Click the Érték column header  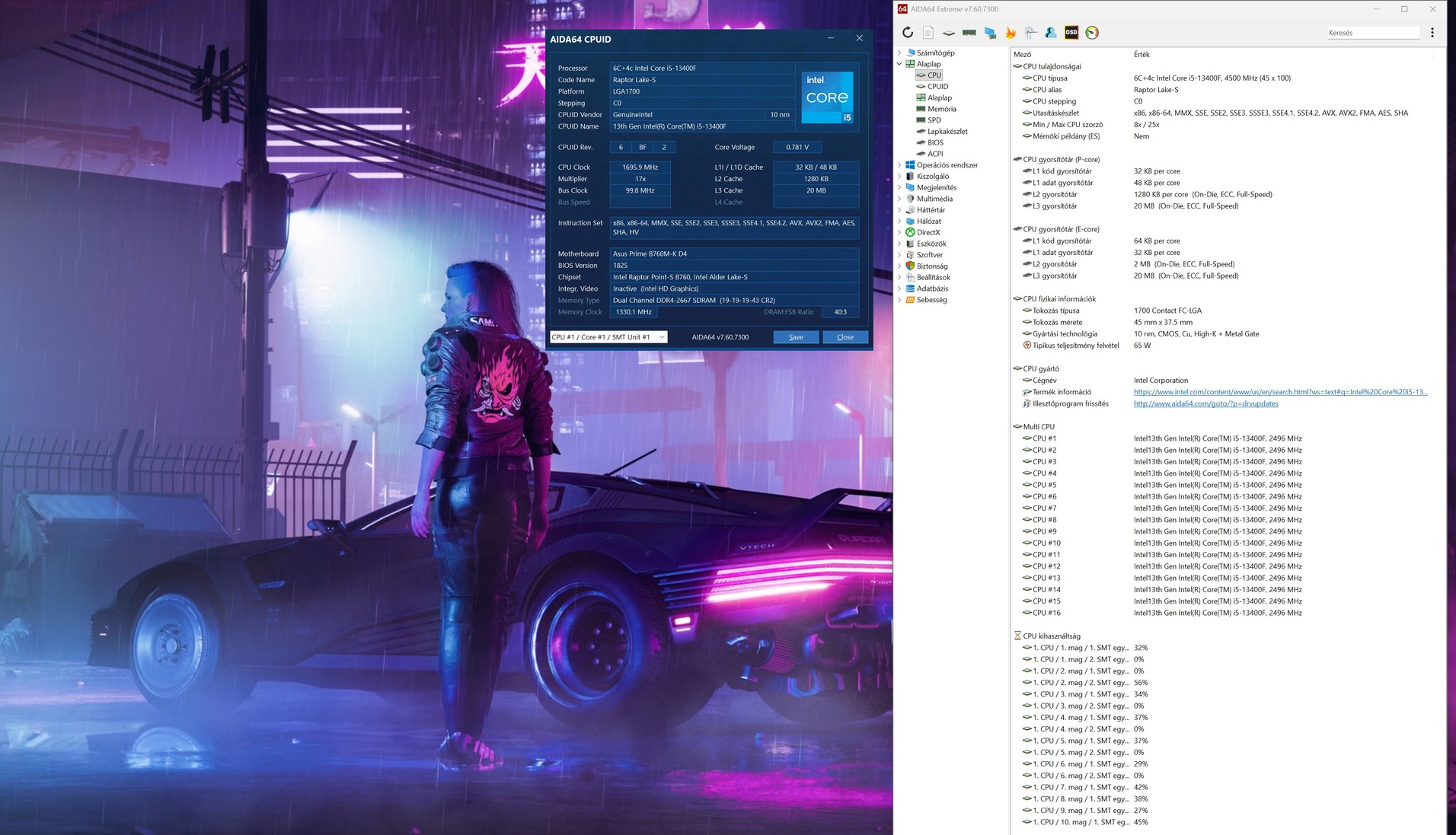coord(1141,55)
